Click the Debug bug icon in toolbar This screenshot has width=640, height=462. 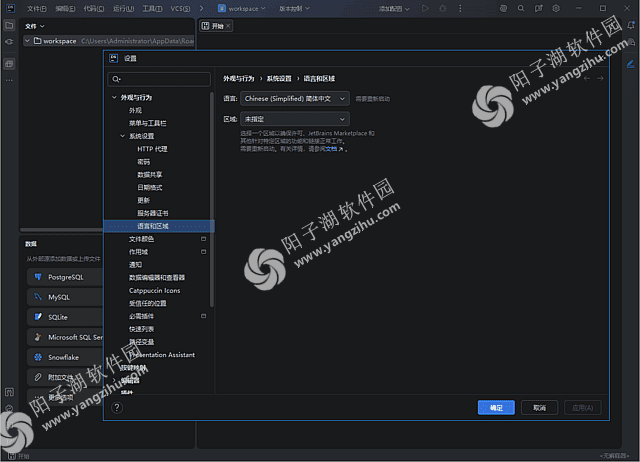442,8
